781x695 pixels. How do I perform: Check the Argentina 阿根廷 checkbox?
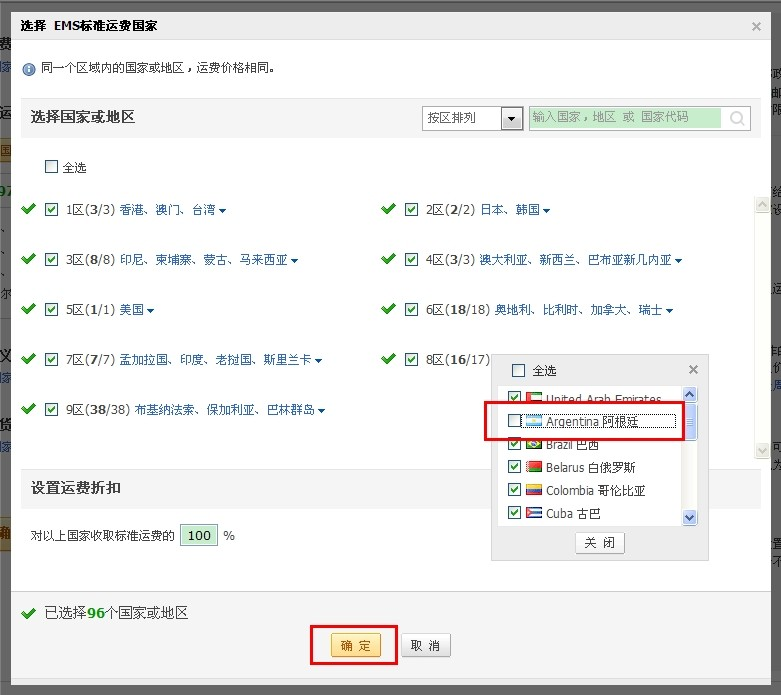[x=515, y=420]
